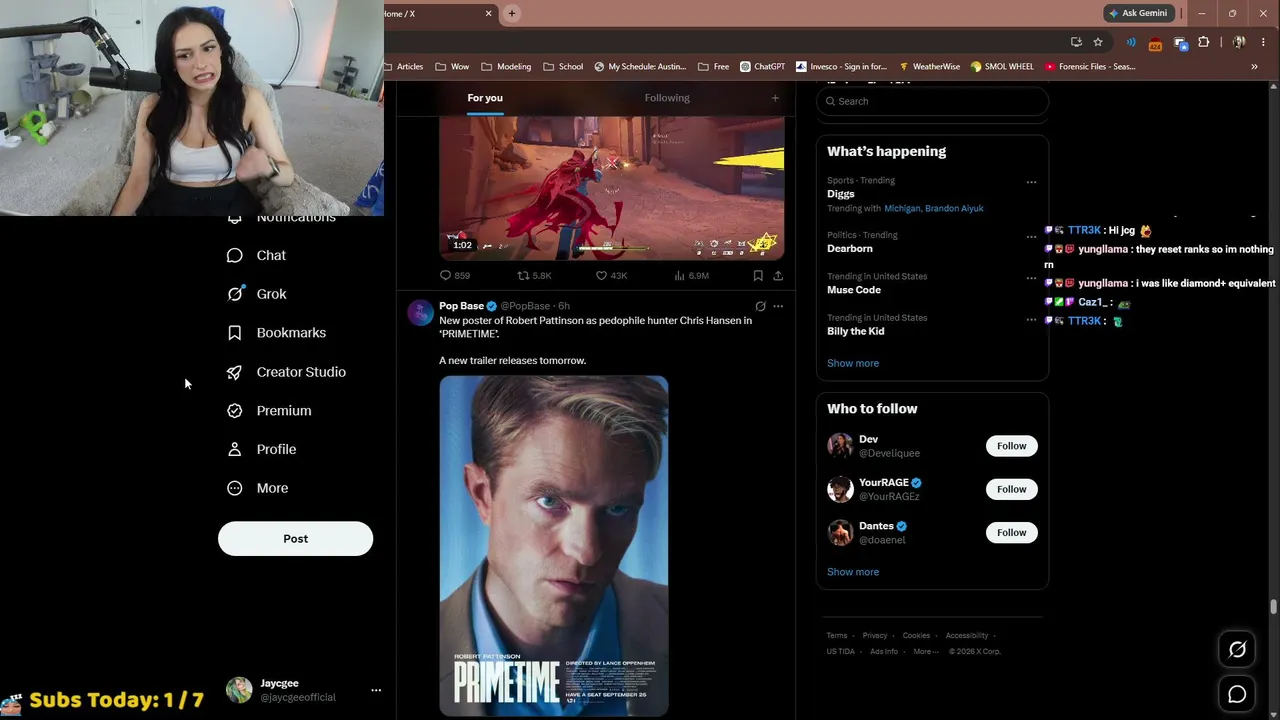
Task: Bookmark the video post
Action: pyautogui.click(x=758, y=276)
